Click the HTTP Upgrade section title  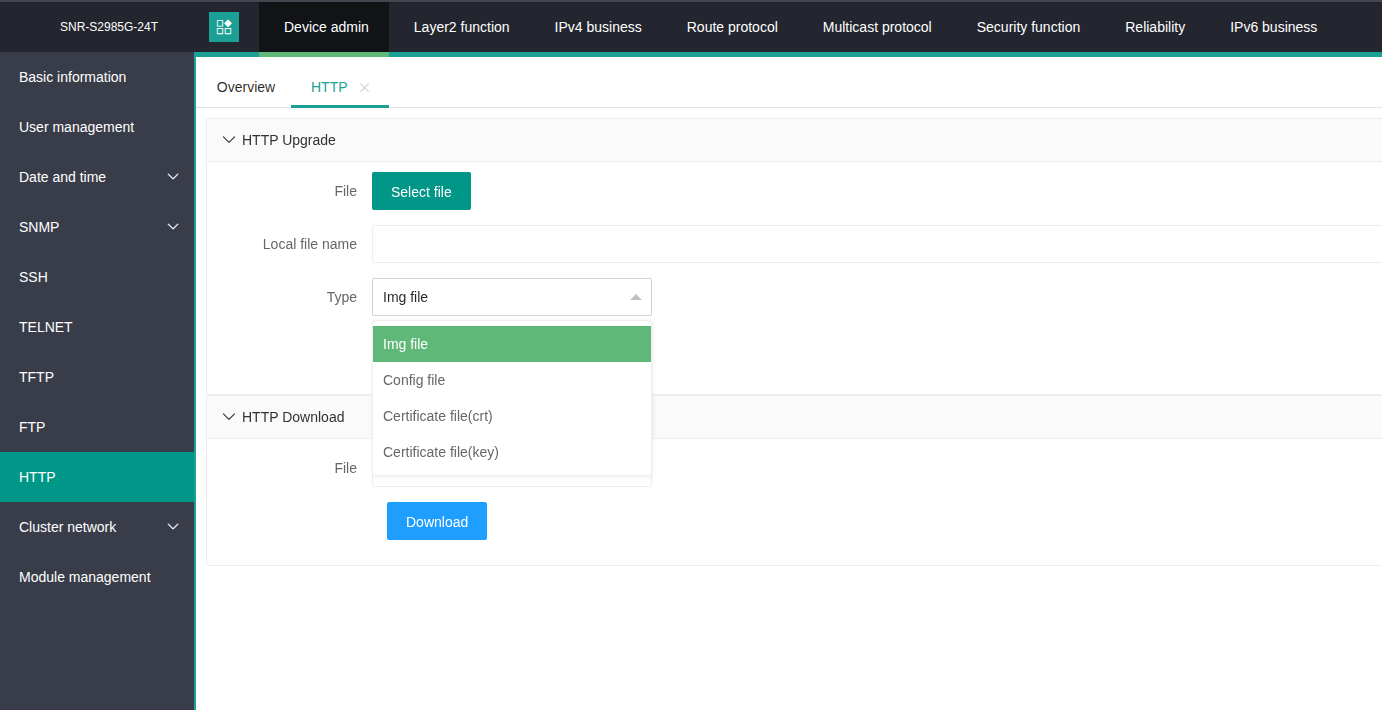pos(289,140)
